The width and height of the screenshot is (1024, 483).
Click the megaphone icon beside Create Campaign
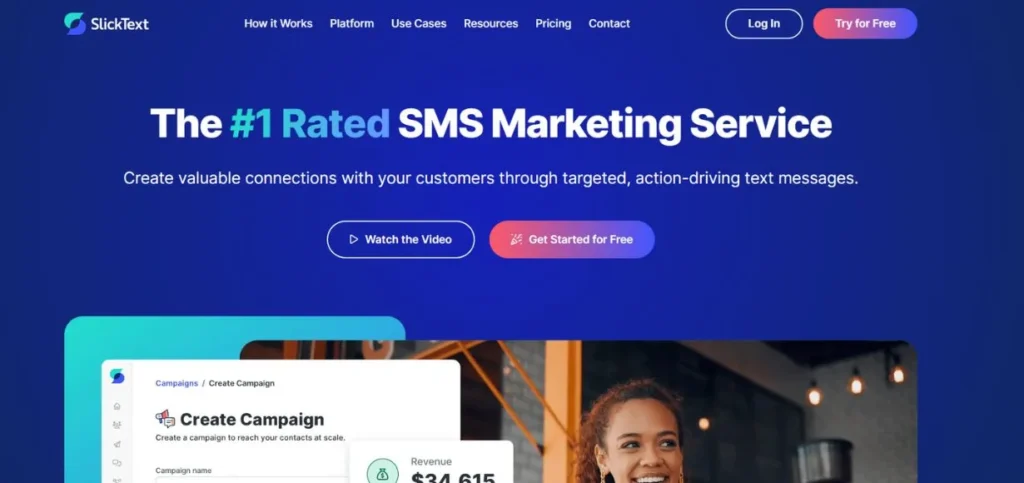(x=165, y=418)
